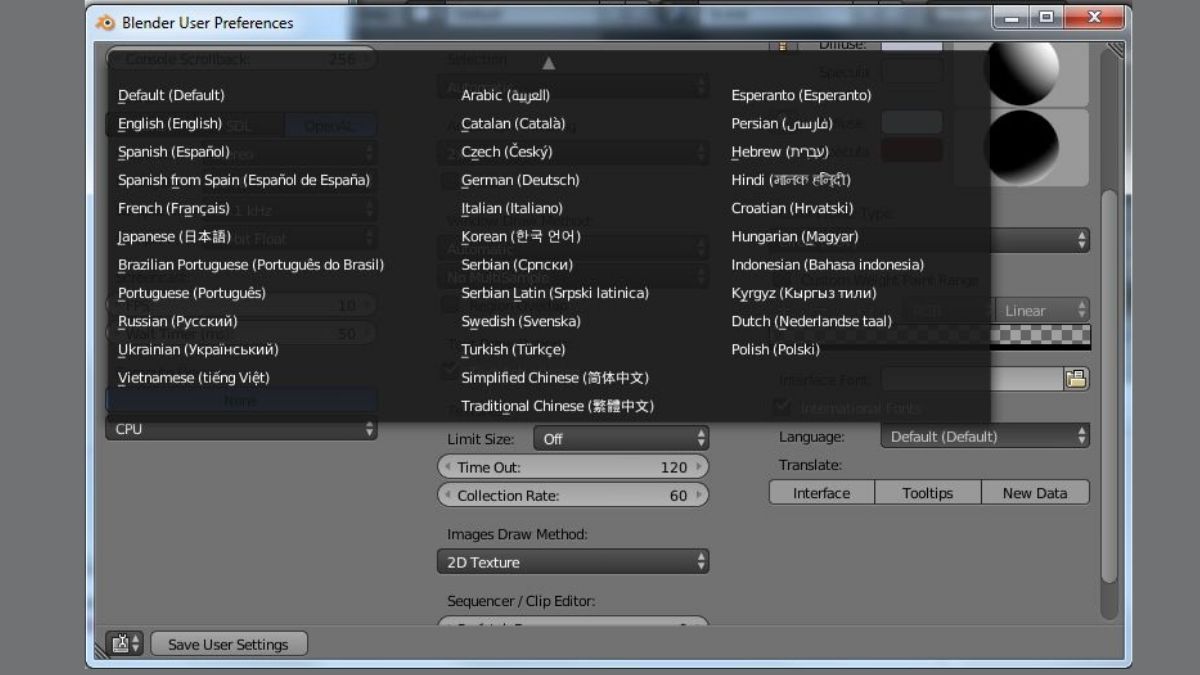This screenshot has height=675, width=1200.
Task: Select French (Français)
Action: pyautogui.click(x=174, y=208)
